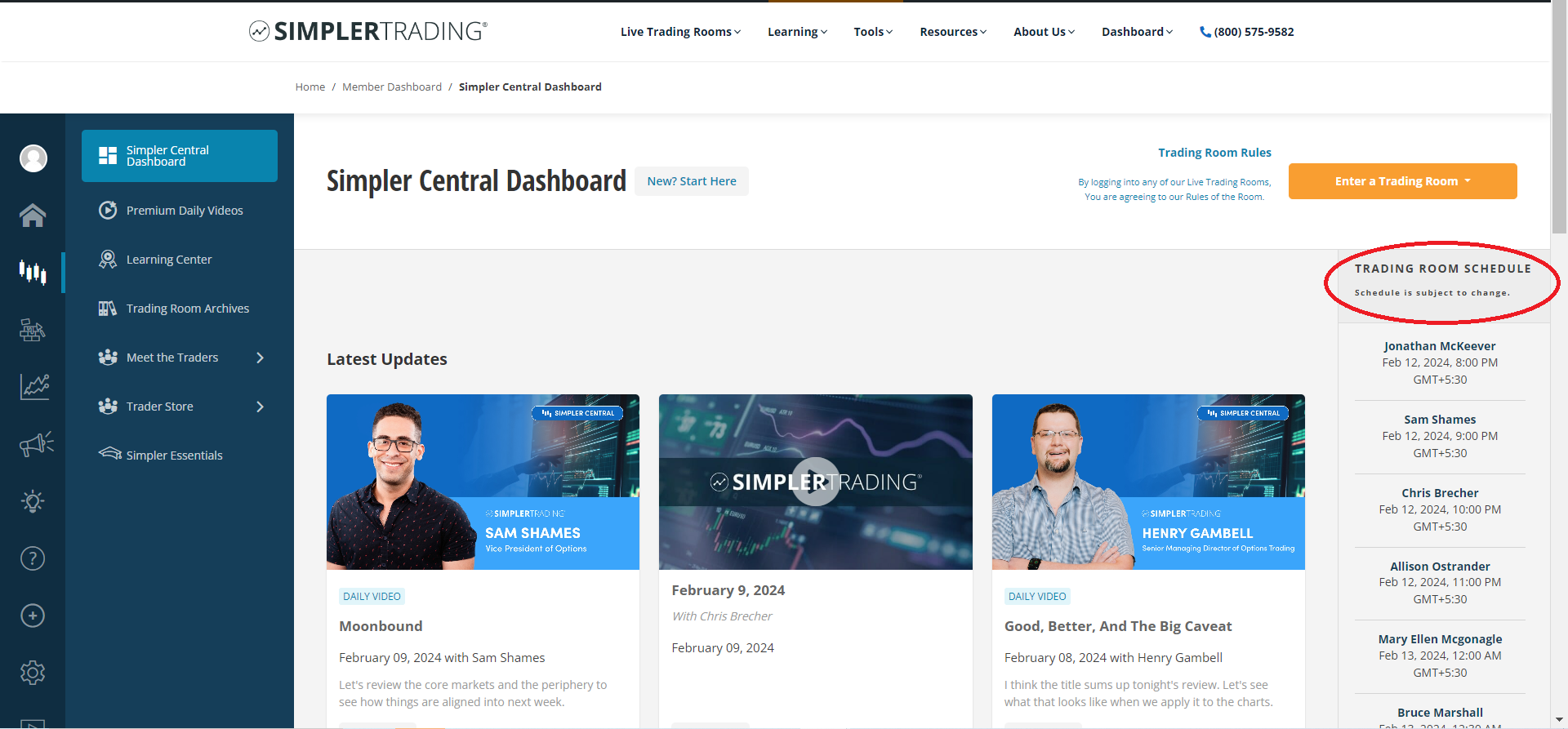Screen dimensions: 1568x729
Task: Expand the Resources menu
Action: click(953, 32)
